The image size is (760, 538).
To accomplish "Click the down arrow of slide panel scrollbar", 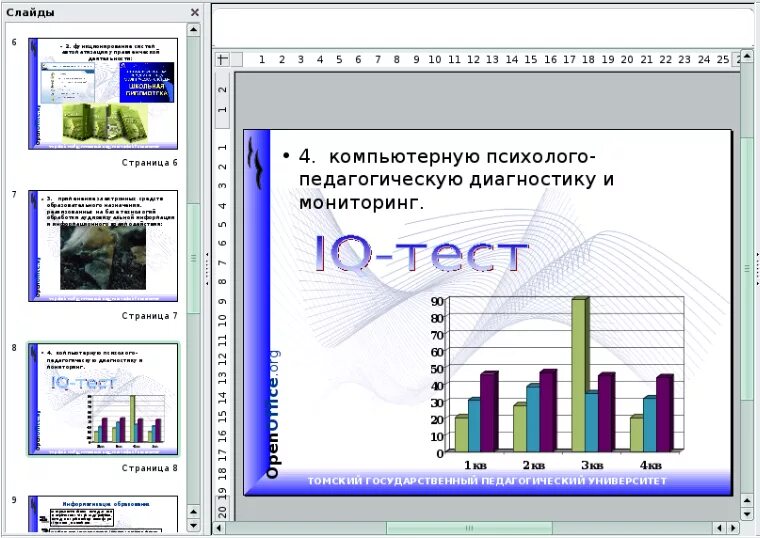I will click(193, 525).
